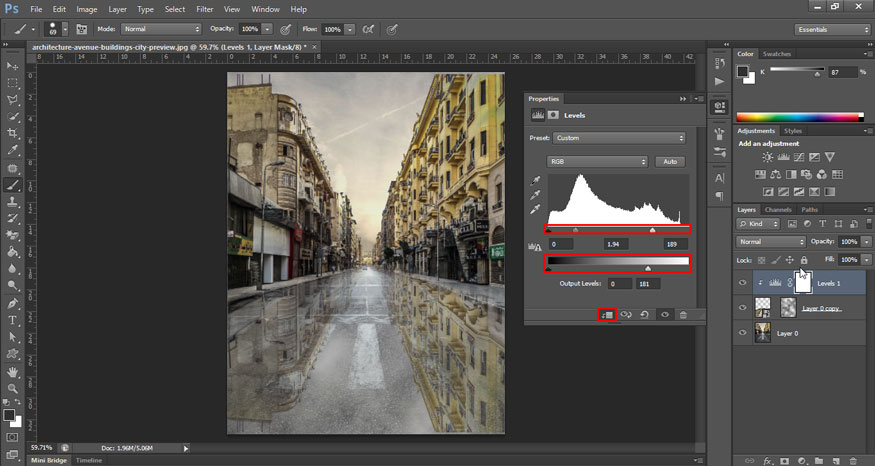Open the Filter menu
Screen dimensions: 875x466
[x=204, y=9]
